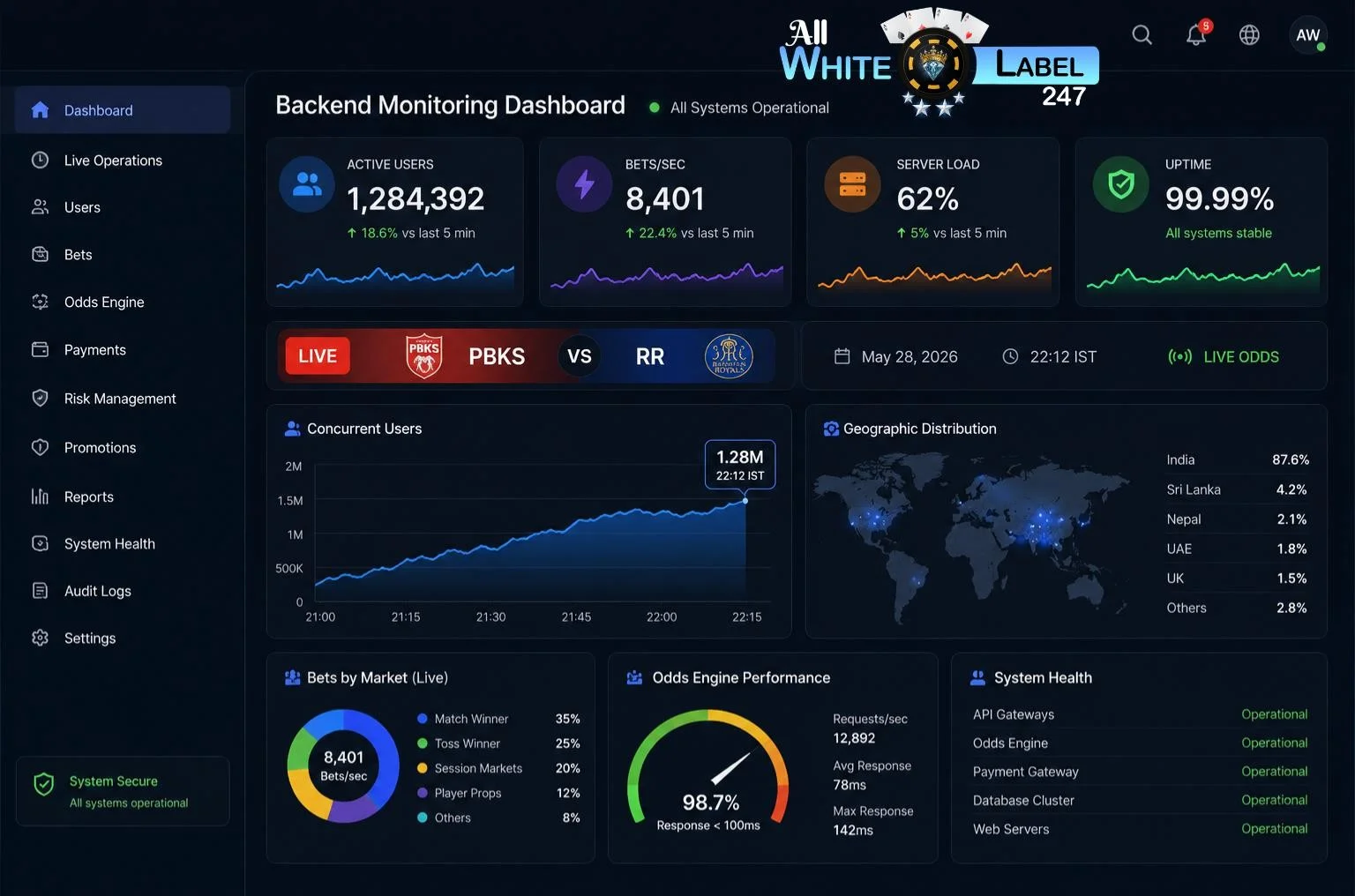Click the All Systems Operational status
The height and width of the screenshot is (896, 1355).
[x=739, y=108]
